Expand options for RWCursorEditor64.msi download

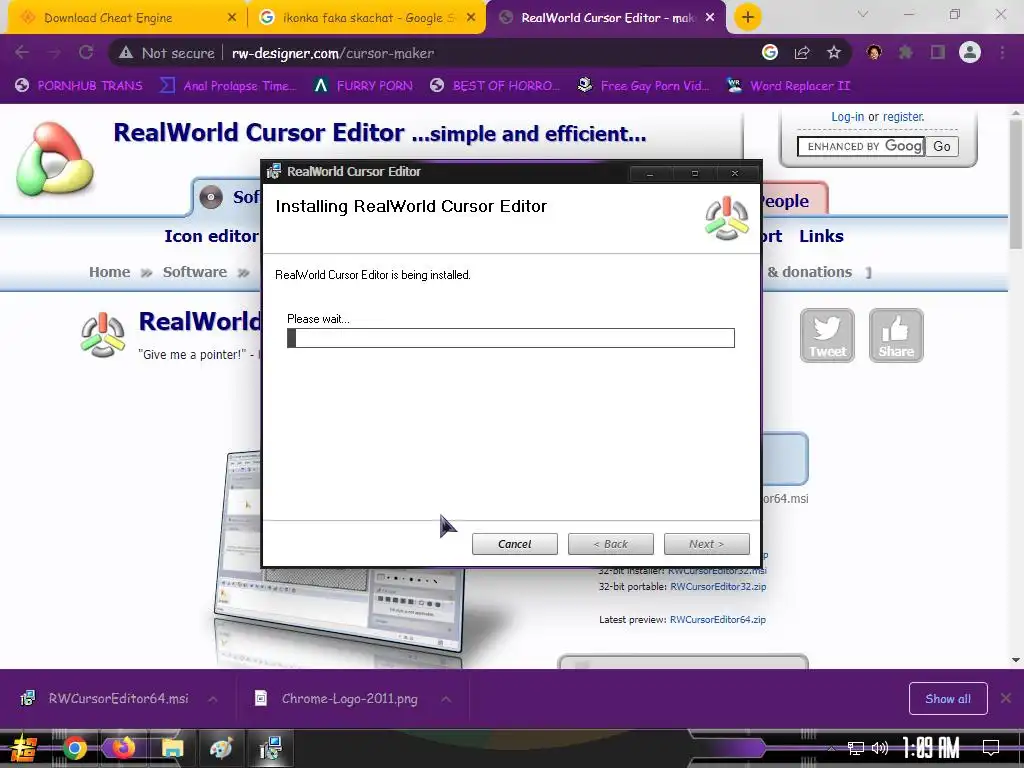(212, 699)
